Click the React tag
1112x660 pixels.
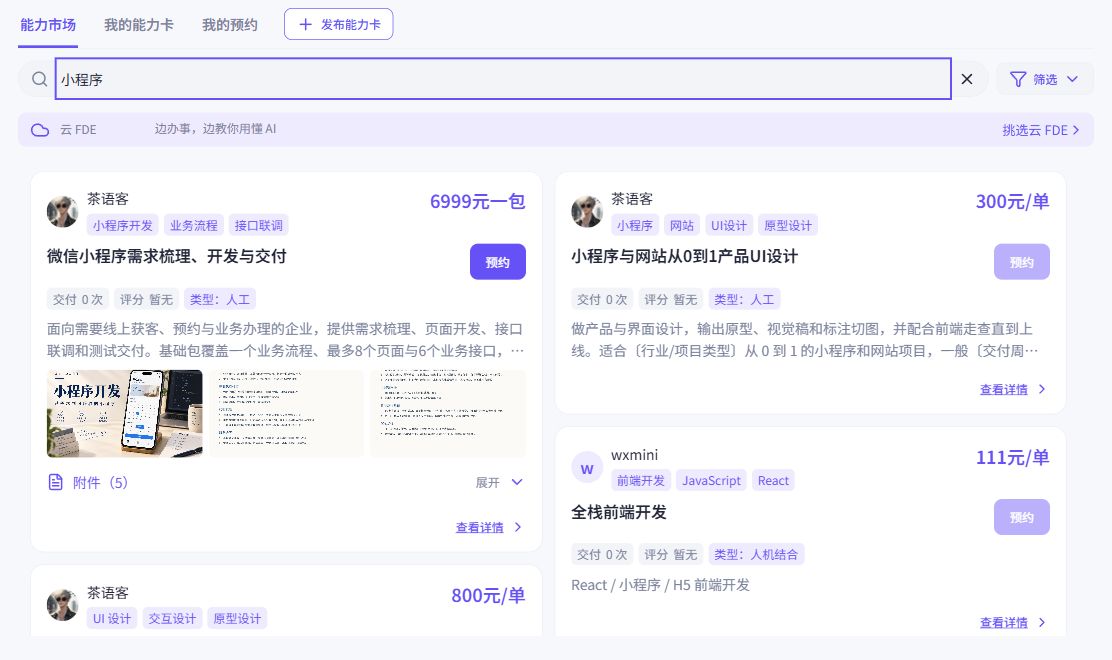coord(773,481)
